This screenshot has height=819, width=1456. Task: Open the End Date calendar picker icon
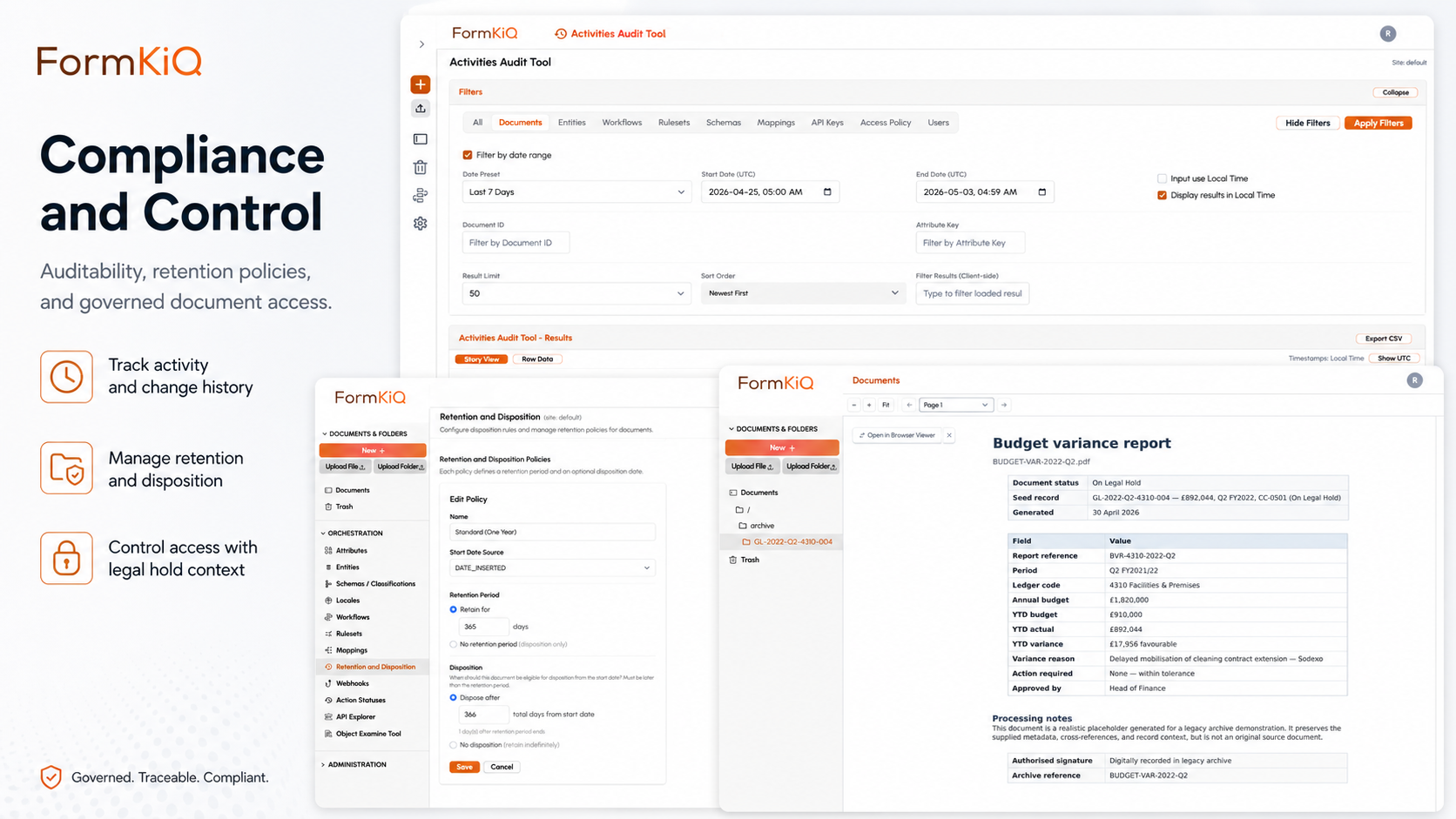pos(1042,191)
